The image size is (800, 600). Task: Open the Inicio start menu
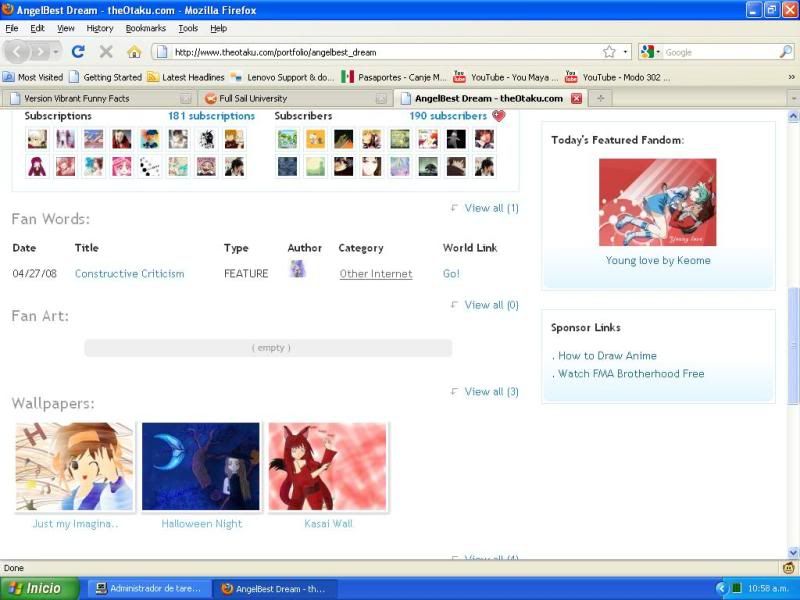pos(39,588)
